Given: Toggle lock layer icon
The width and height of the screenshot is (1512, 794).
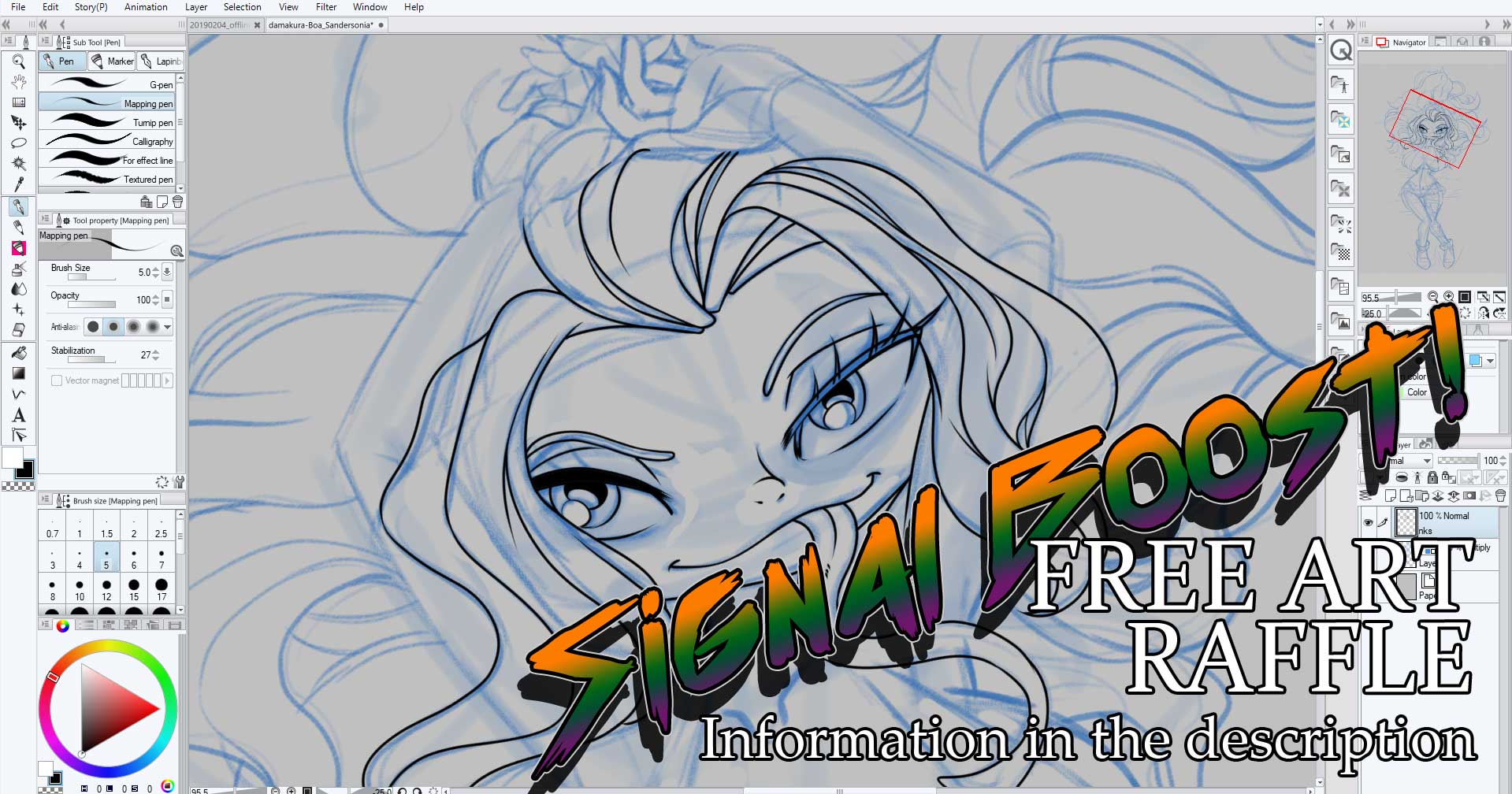Looking at the screenshot, I should click(x=1432, y=477).
